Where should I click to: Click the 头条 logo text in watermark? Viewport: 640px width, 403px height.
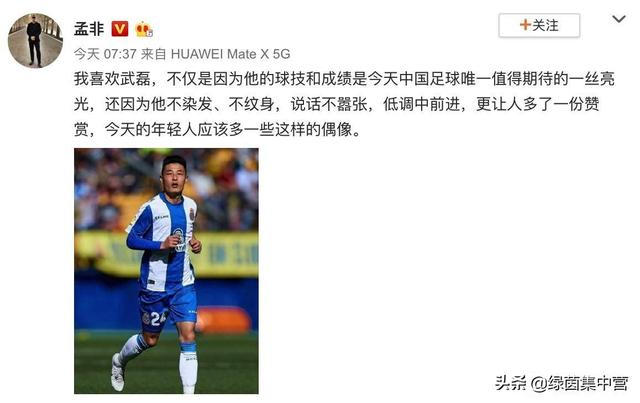pyautogui.click(x=511, y=383)
